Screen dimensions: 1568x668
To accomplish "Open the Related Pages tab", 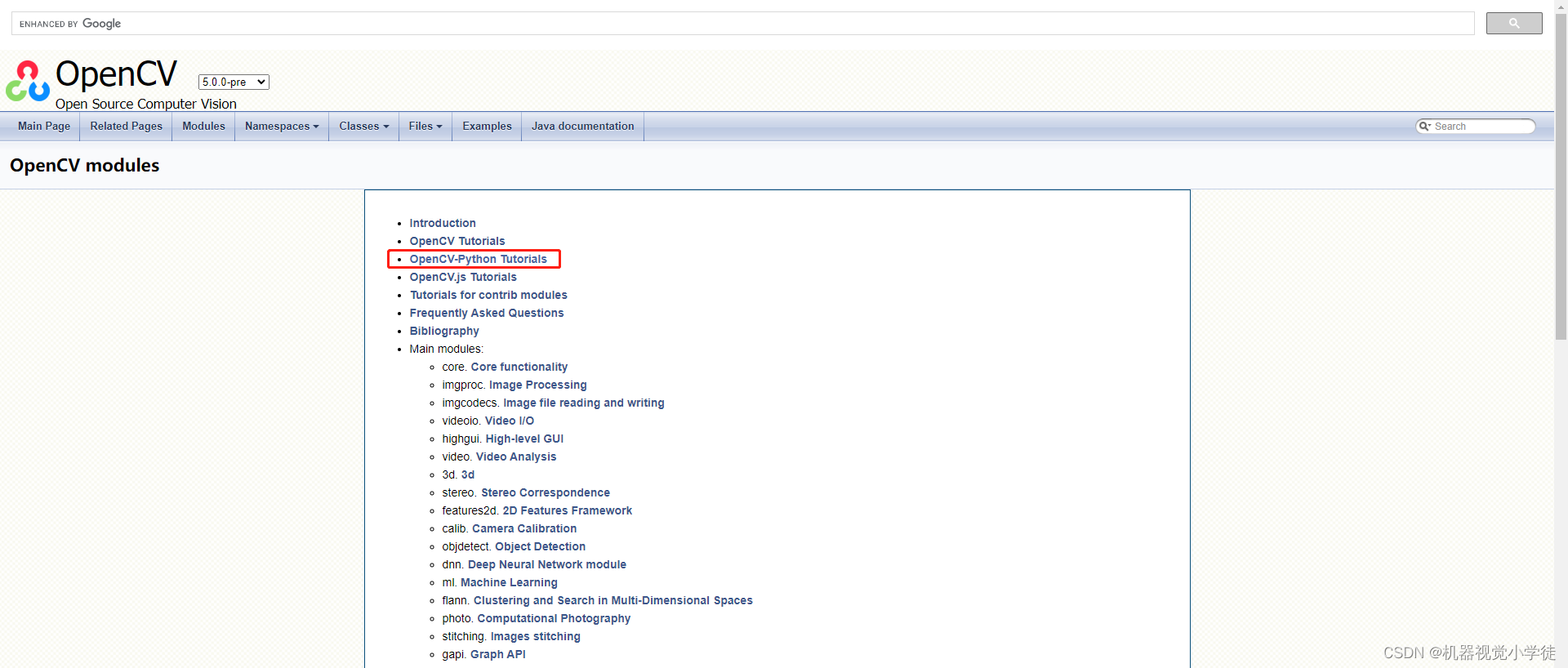I will [x=127, y=127].
